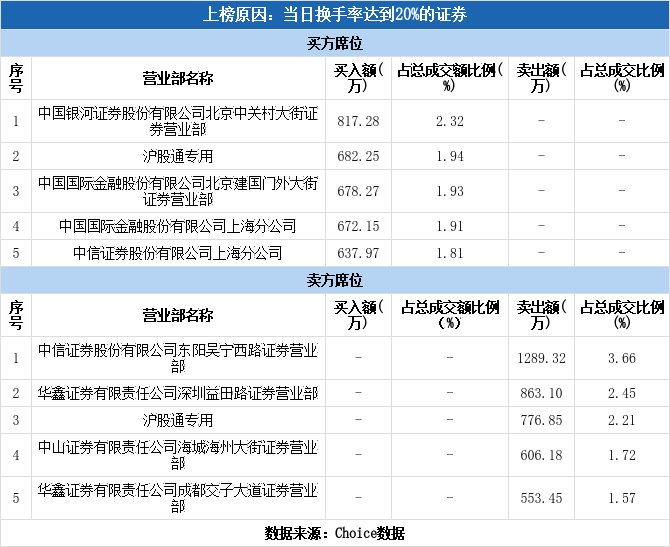
Task: Click percentage value 2.45
Action: tap(622, 393)
